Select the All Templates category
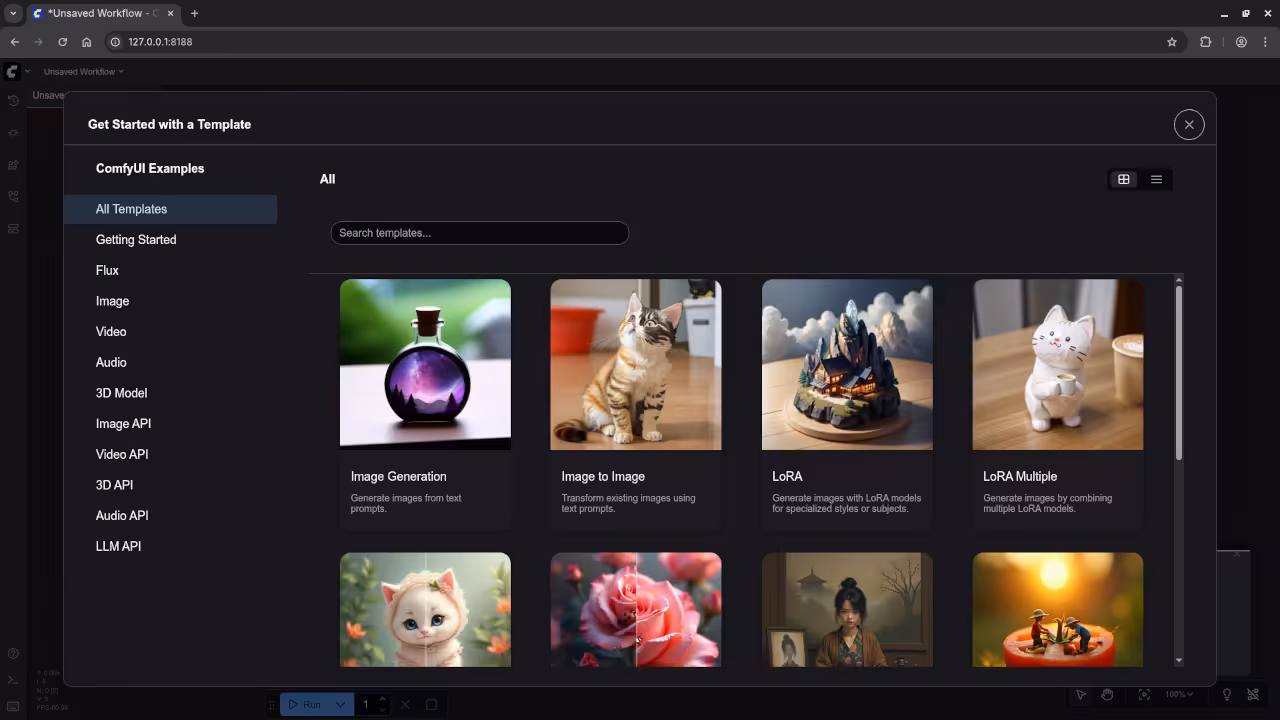This screenshot has height=720, width=1280. coord(170,209)
